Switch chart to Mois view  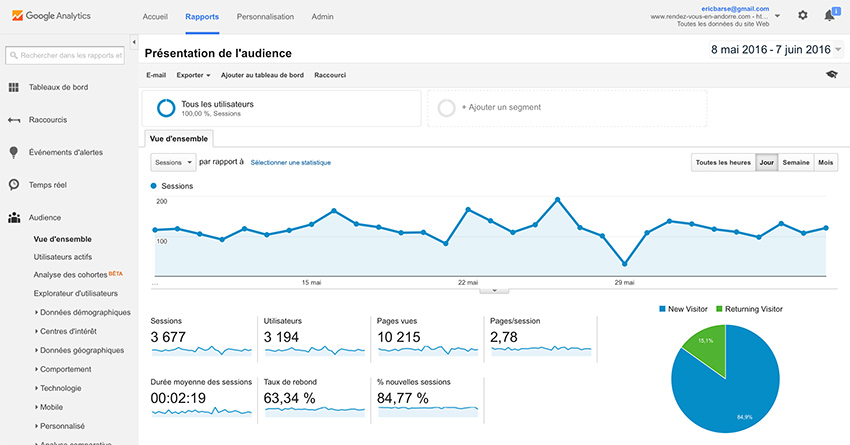[825, 162]
